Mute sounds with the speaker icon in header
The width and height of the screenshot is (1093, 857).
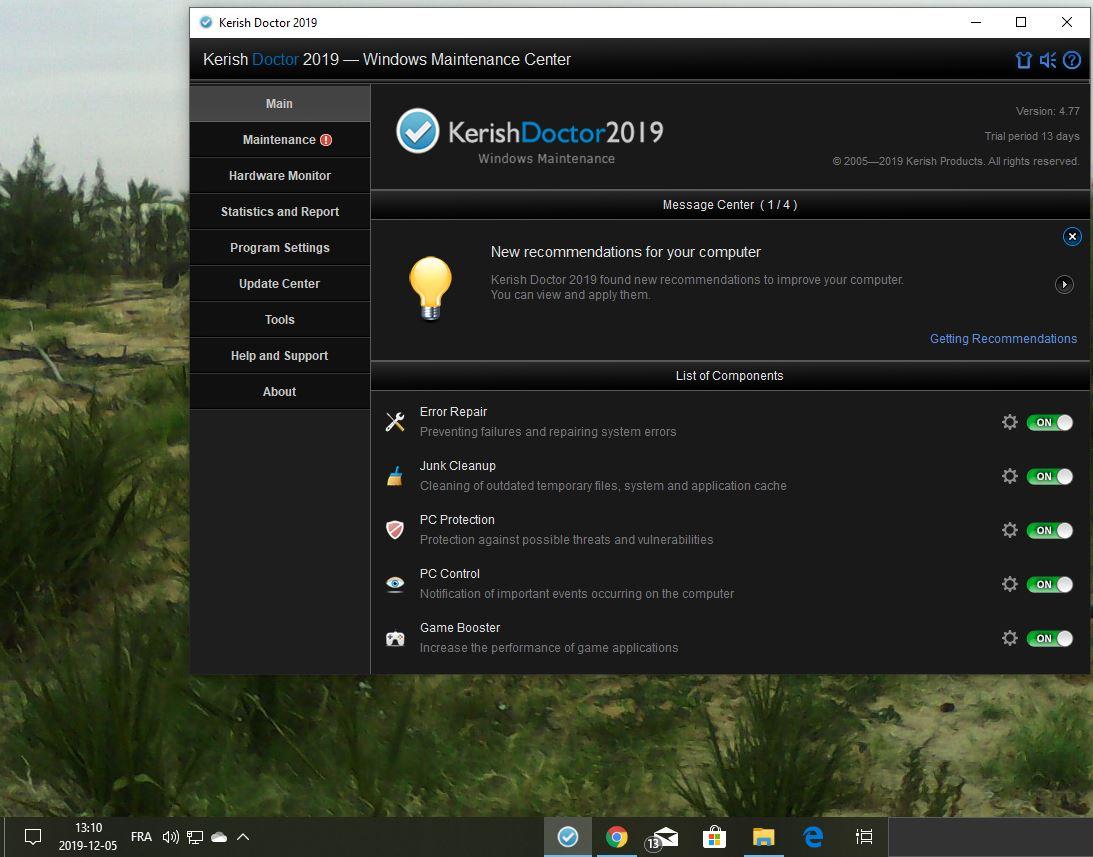pos(1048,60)
